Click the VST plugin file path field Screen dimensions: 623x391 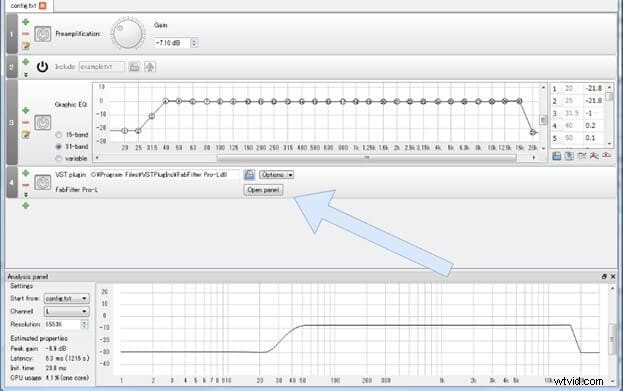coord(164,174)
